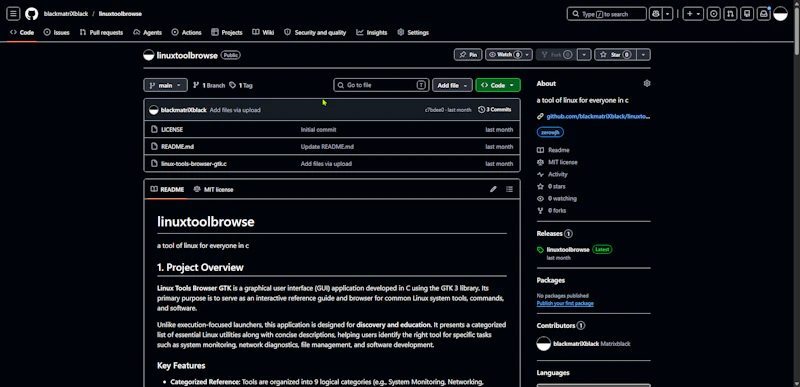
Task: Switch to the Code tab
Action: 22,32
